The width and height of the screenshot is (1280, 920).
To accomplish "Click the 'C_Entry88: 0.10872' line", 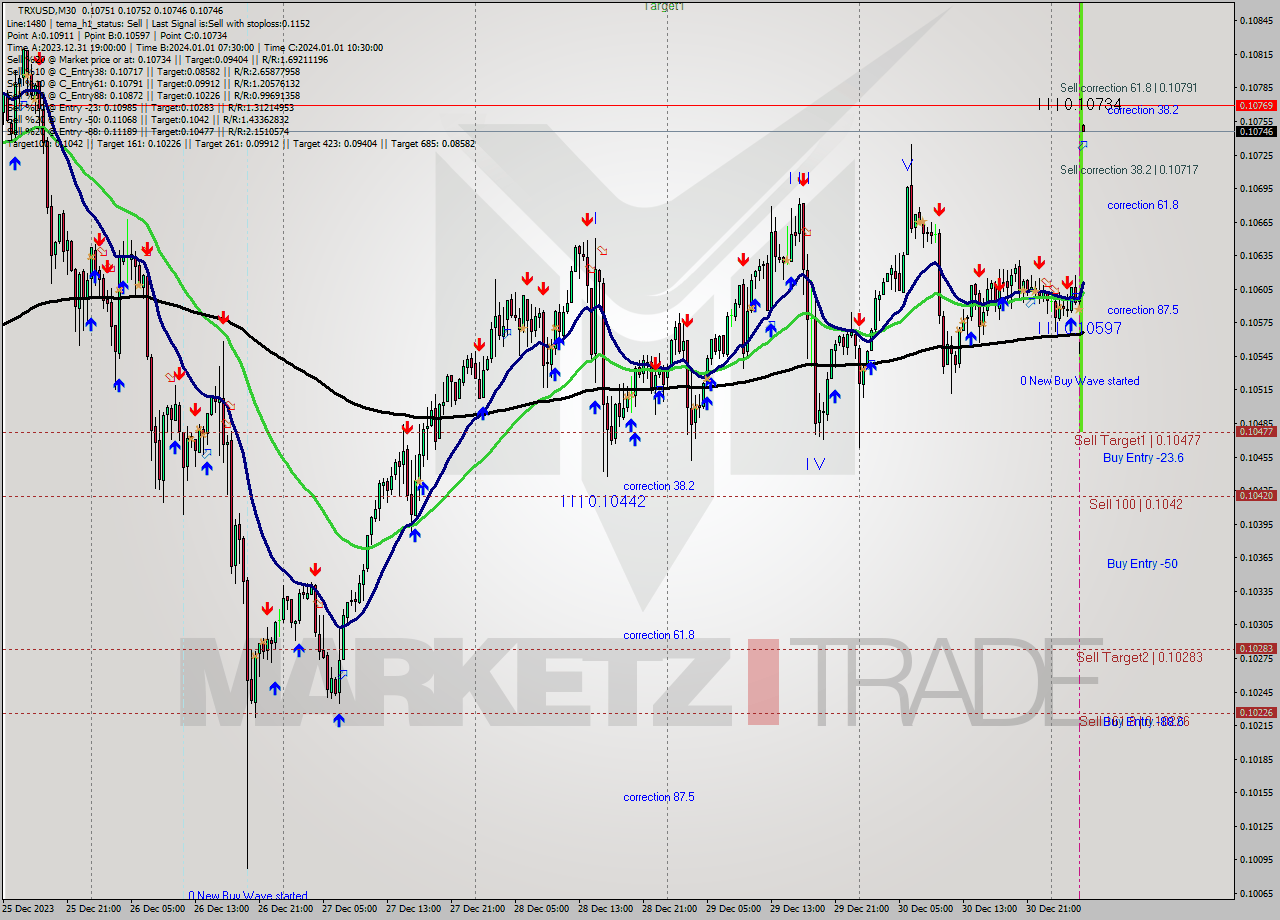I will tap(153, 95).
